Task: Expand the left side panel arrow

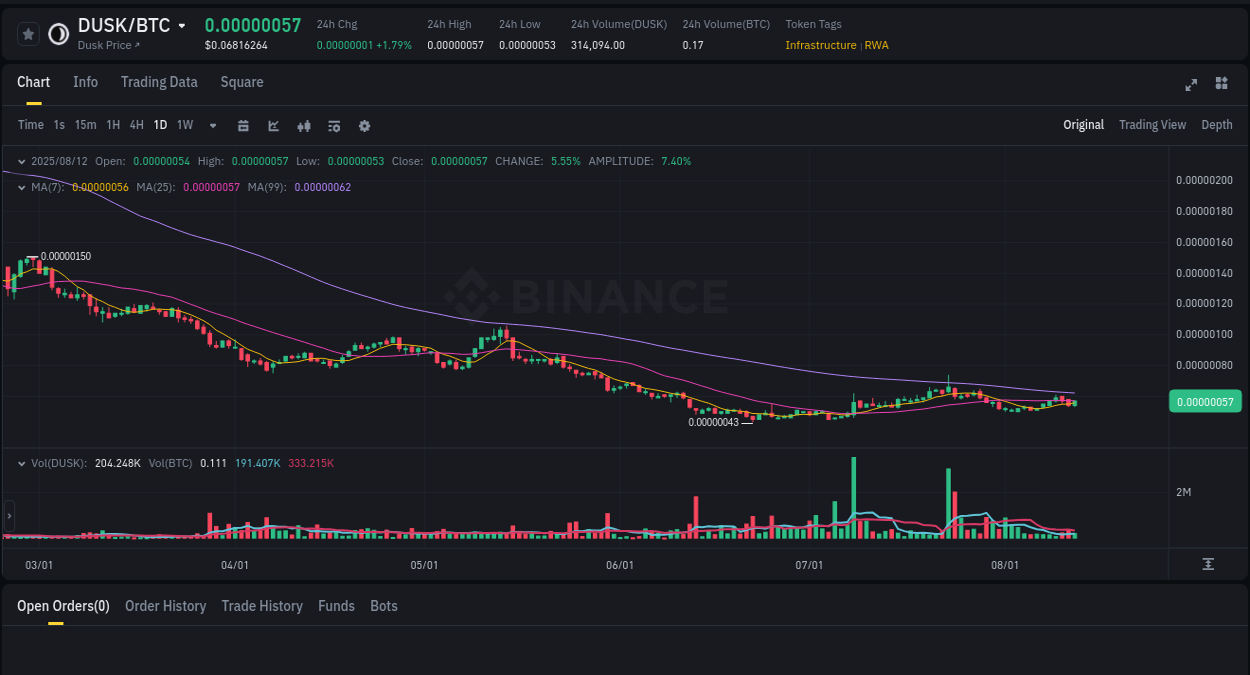Action: [x=9, y=516]
